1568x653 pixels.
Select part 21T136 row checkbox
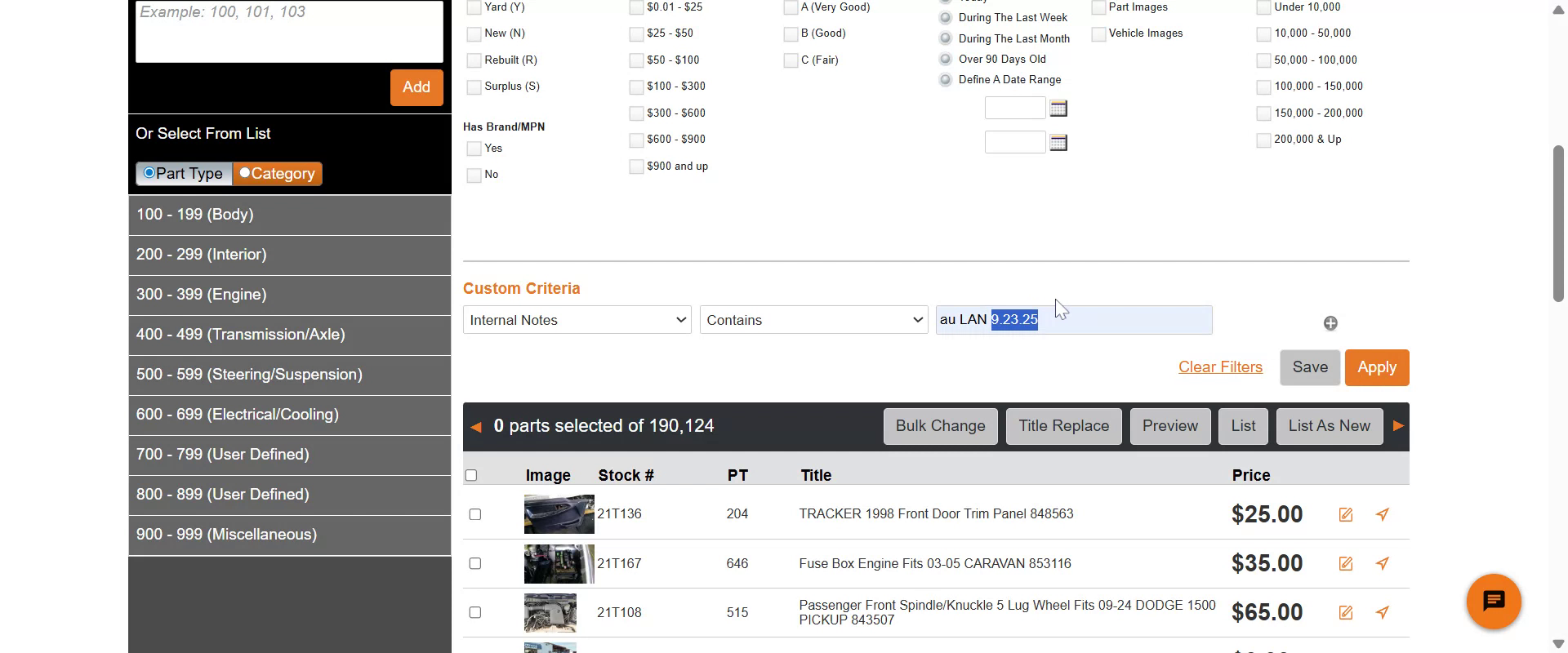(475, 514)
